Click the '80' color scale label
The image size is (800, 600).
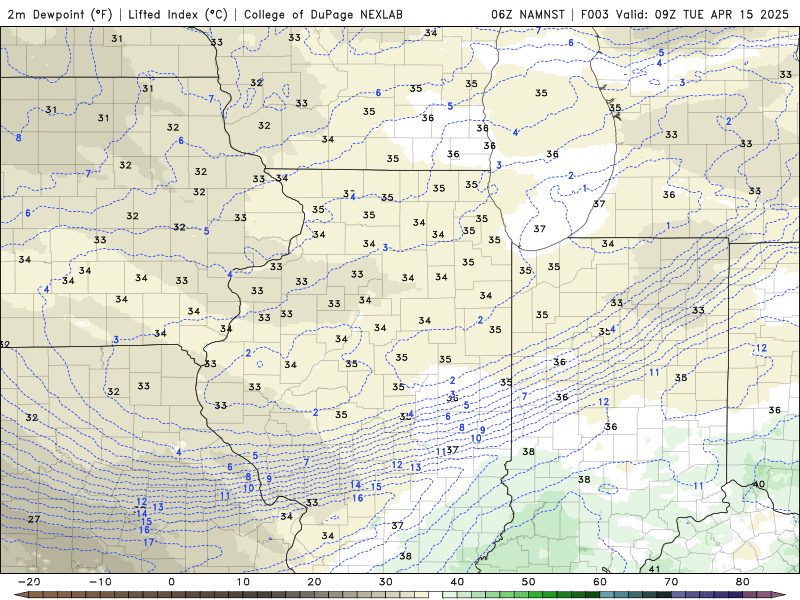[743, 582]
